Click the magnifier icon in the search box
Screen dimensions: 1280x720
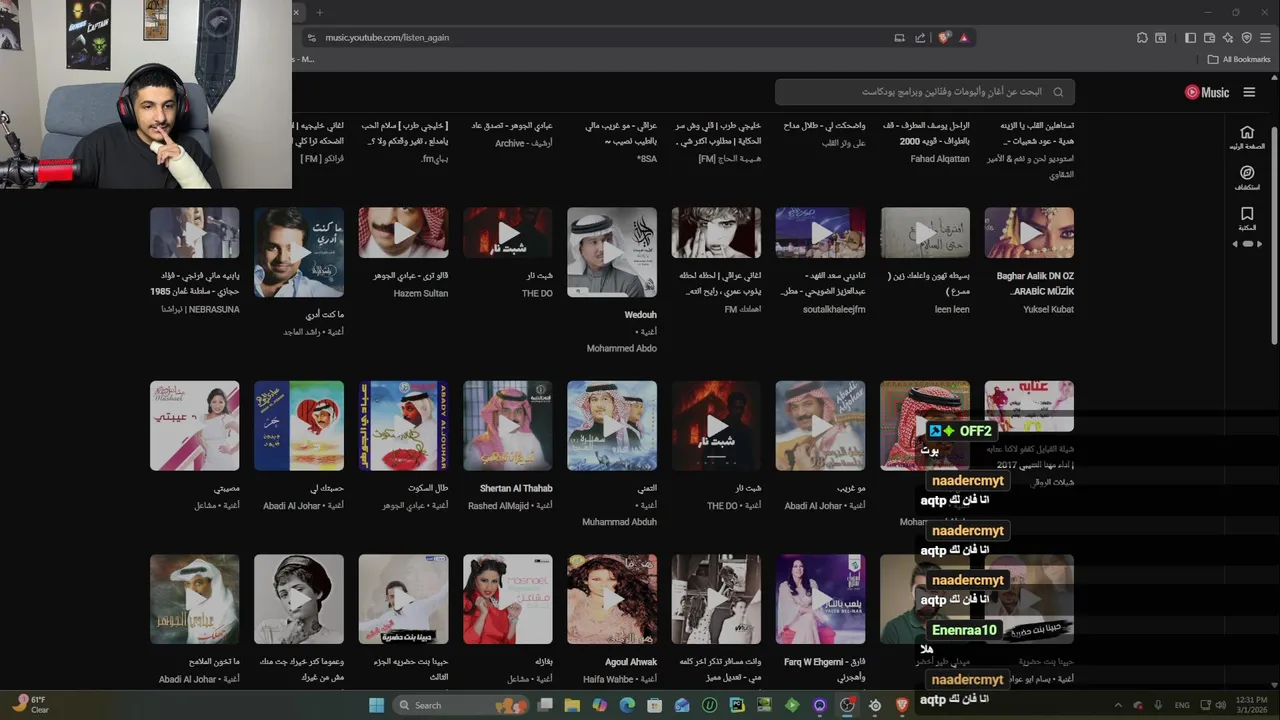[1058, 92]
